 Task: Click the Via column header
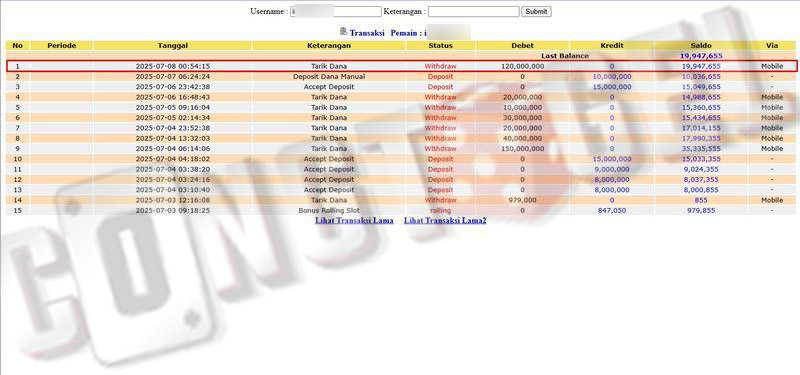(772, 45)
